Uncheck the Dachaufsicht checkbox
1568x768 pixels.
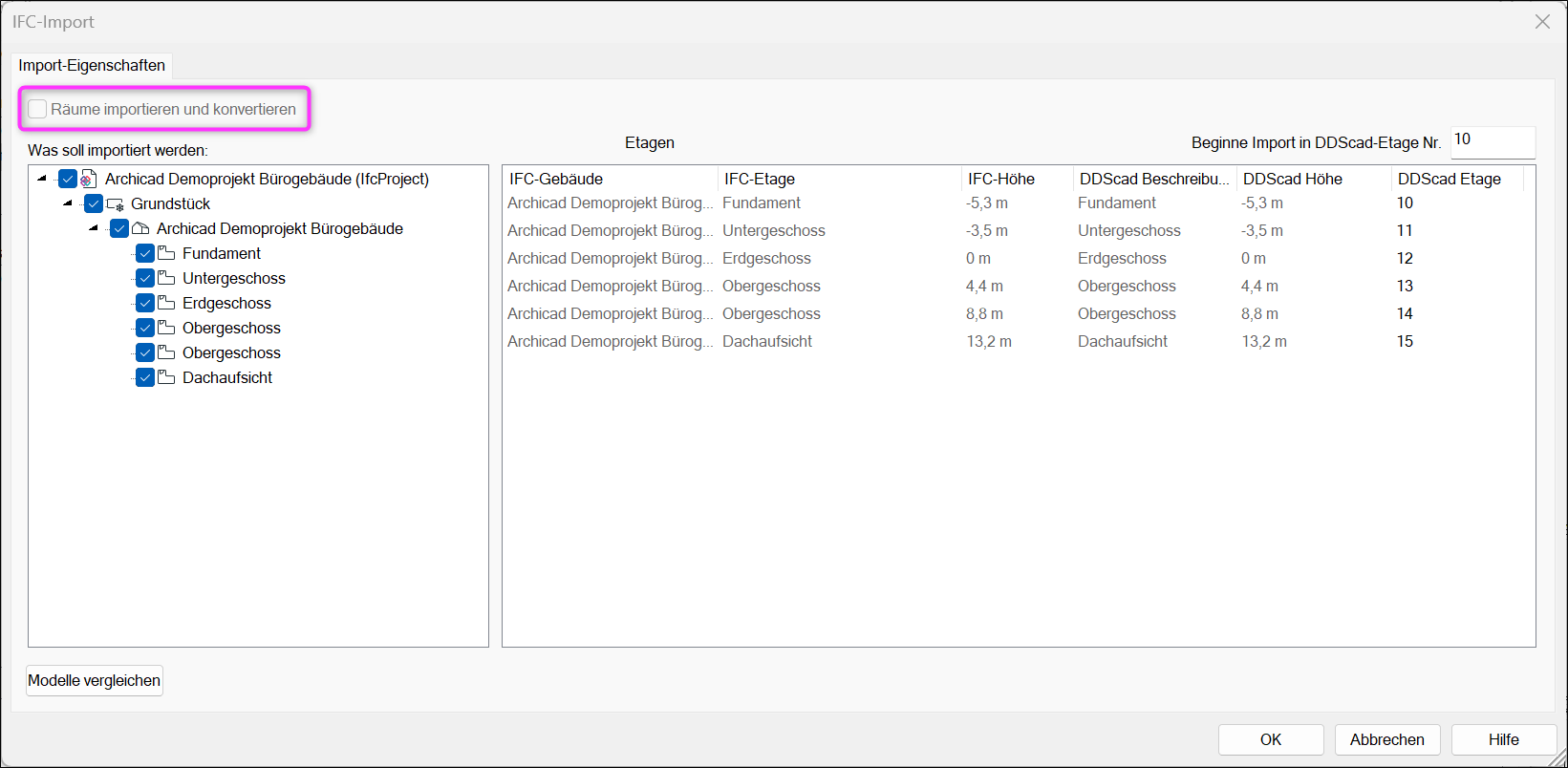click(x=145, y=377)
